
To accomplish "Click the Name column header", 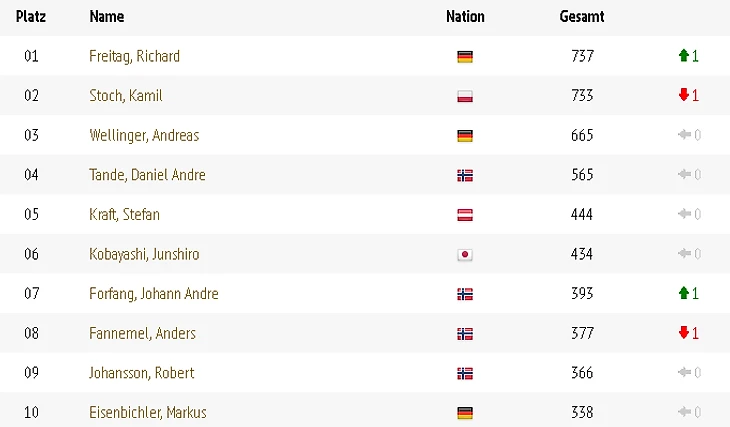I will 106,17.
